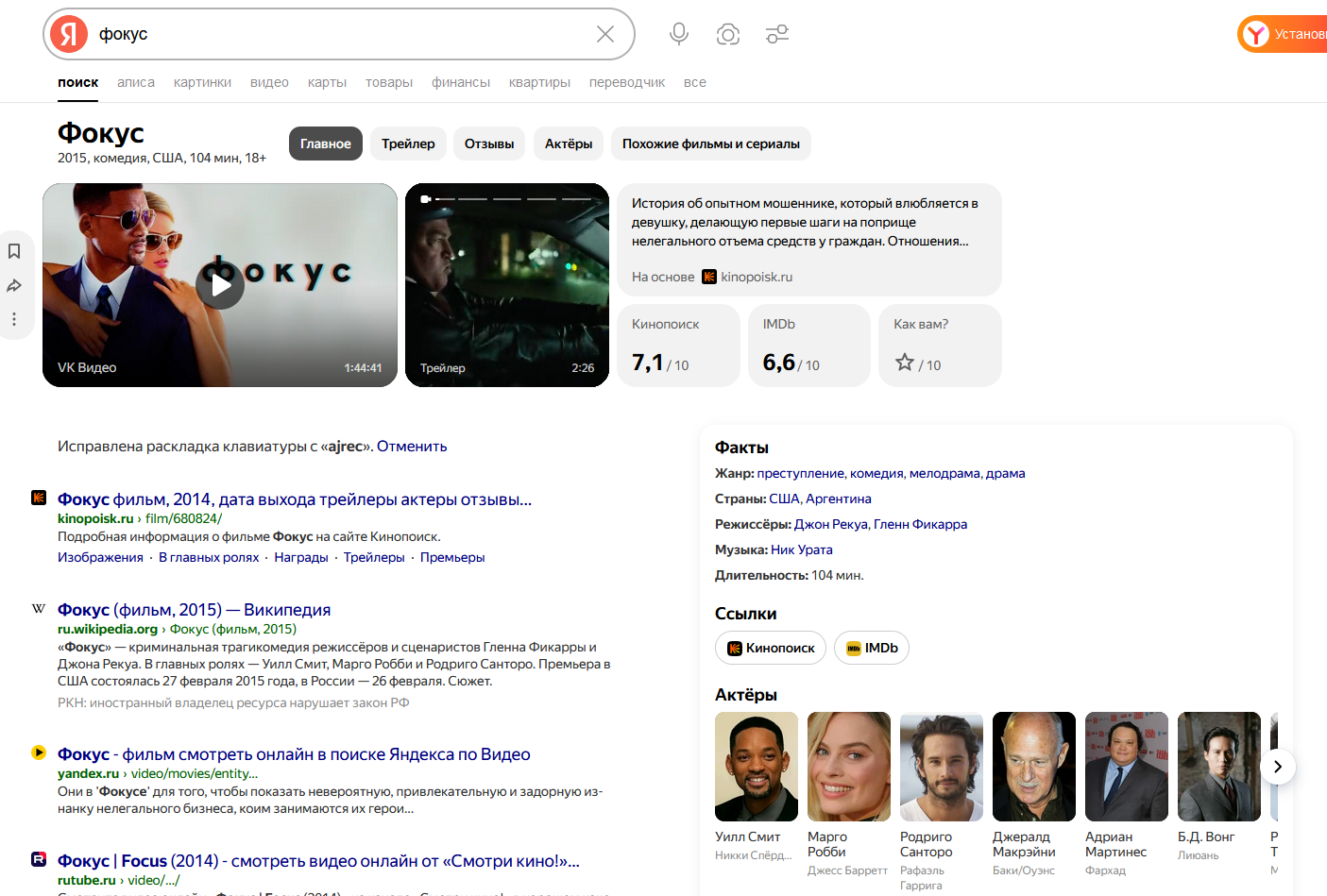Open Родриго Санторо actor photo
Screen dimensions: 1327x896
click(x=942, y=767)
